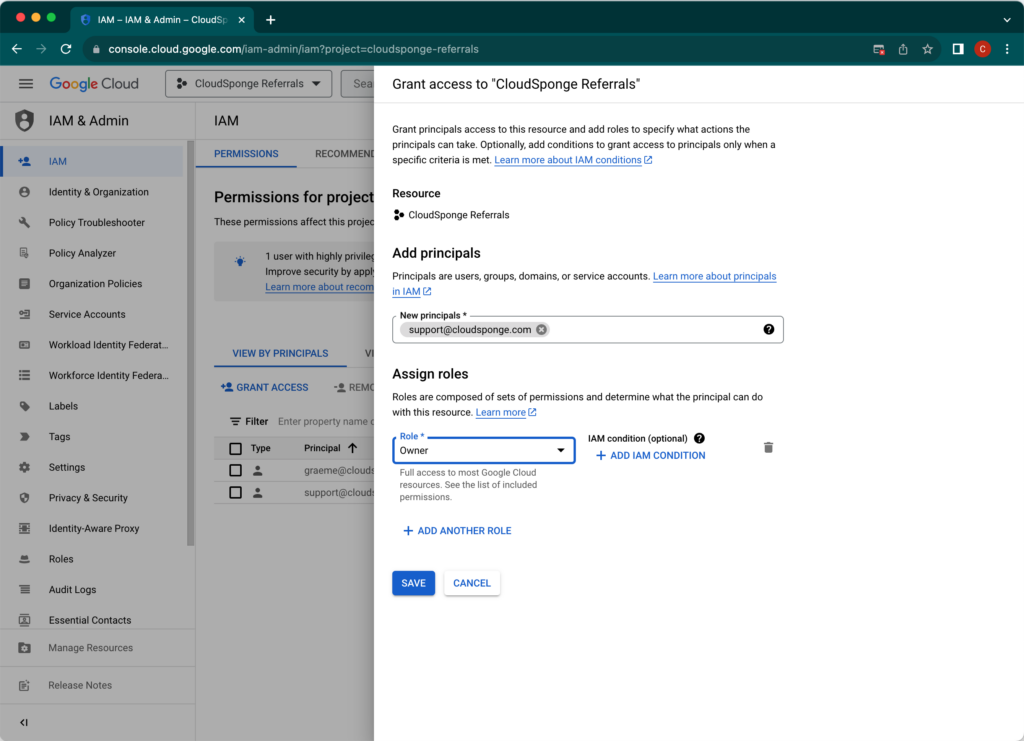Check the graeme@ principal row checkbox
Image resolution: width=1024 pixels, height=741 pixels.
[235, 470]
